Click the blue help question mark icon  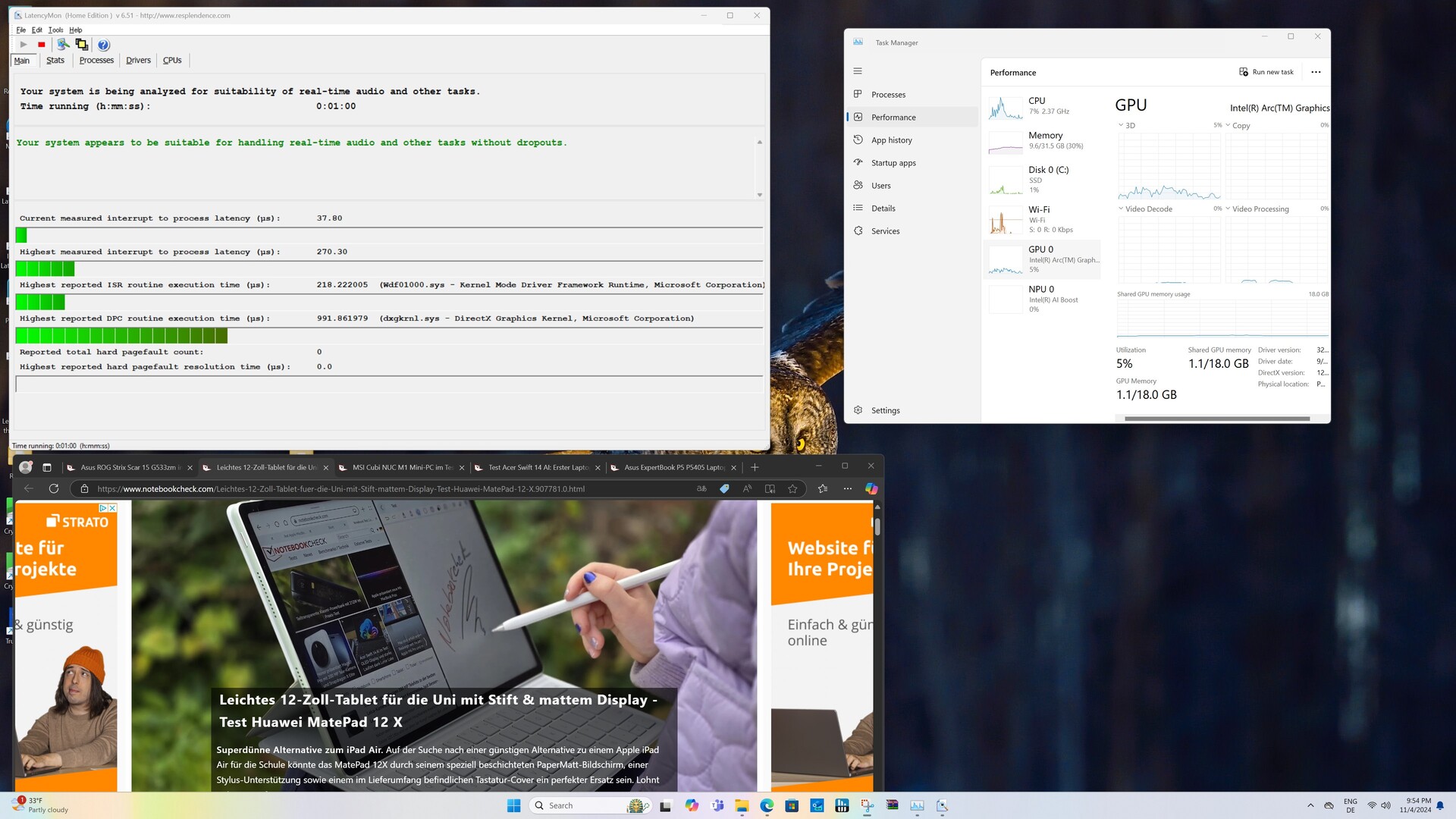click(x=104, y=45)
